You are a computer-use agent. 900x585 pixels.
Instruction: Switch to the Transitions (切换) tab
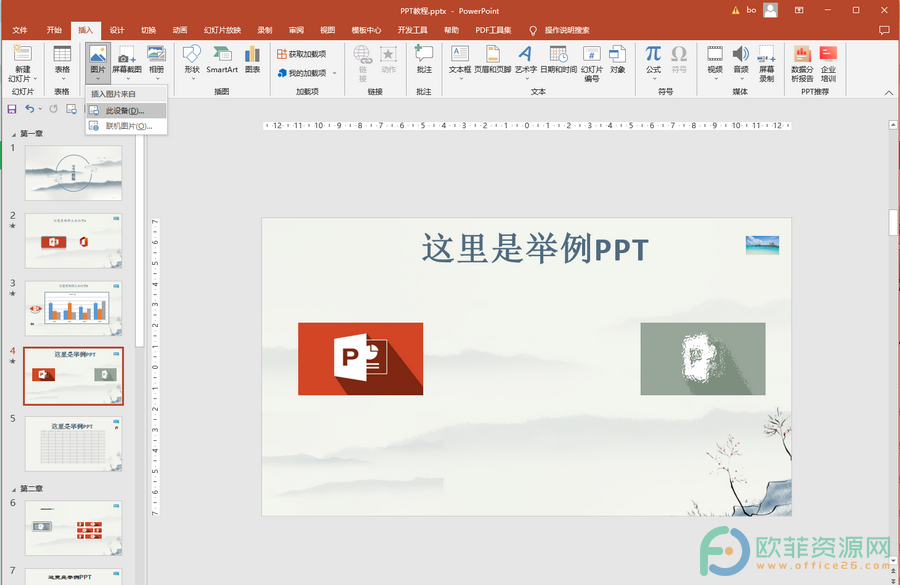tap(149, 30)
